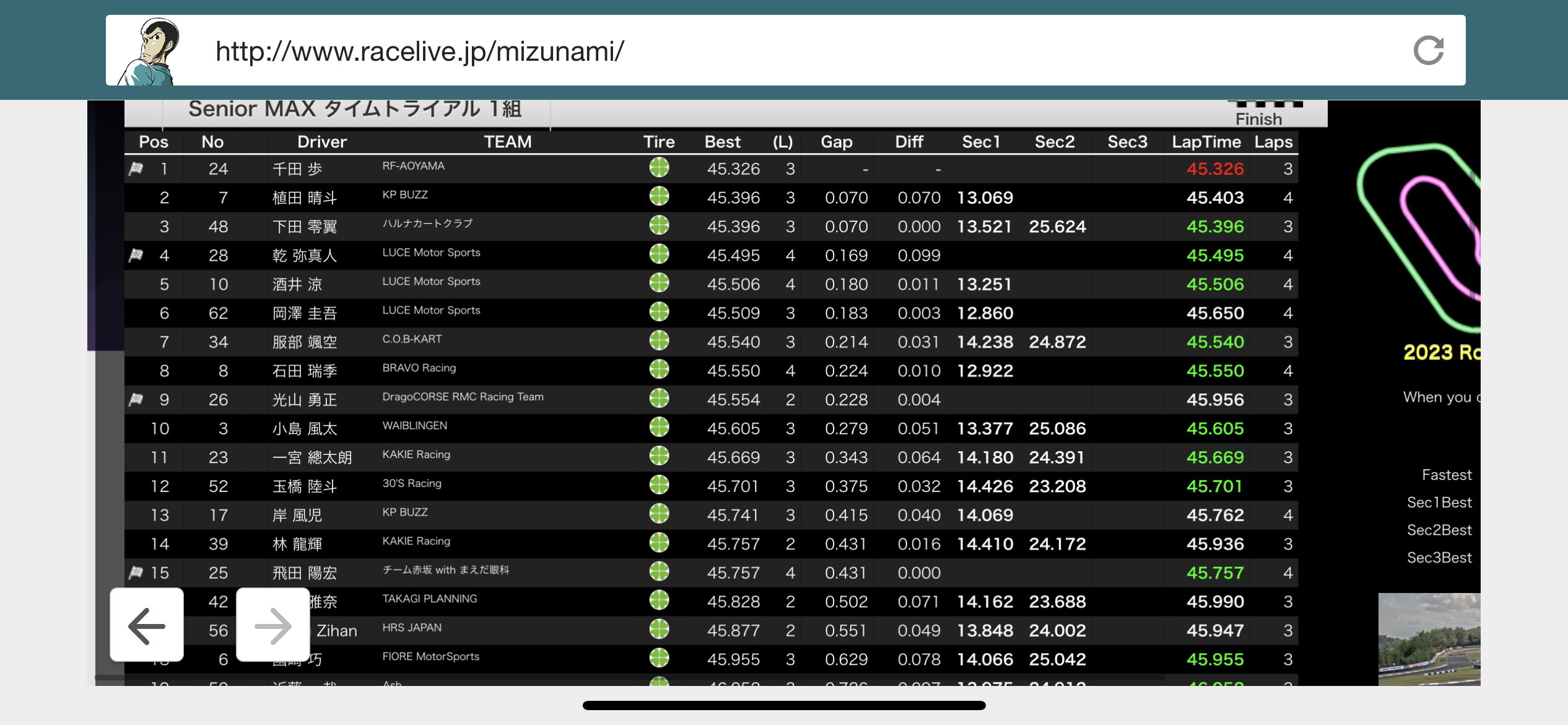Image resolution: width=1568 pixels, height=725 pixels.
Task: Click the Sec3 column header
Action: point(1127,142)
